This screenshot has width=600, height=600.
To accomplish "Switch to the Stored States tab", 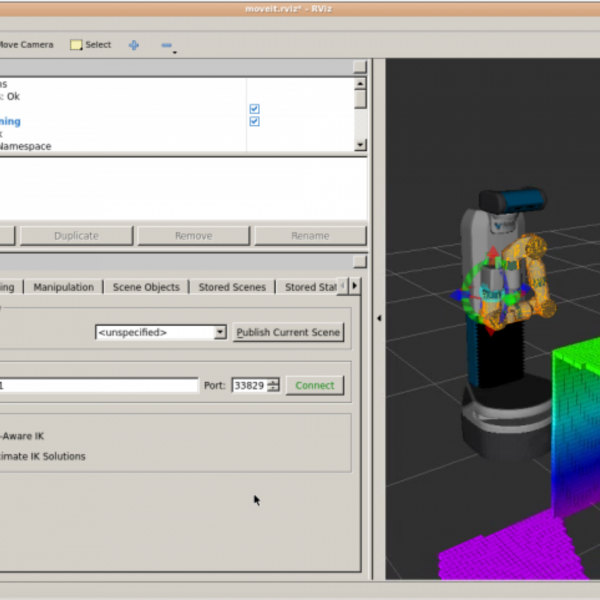I will (x=310, y=287).
